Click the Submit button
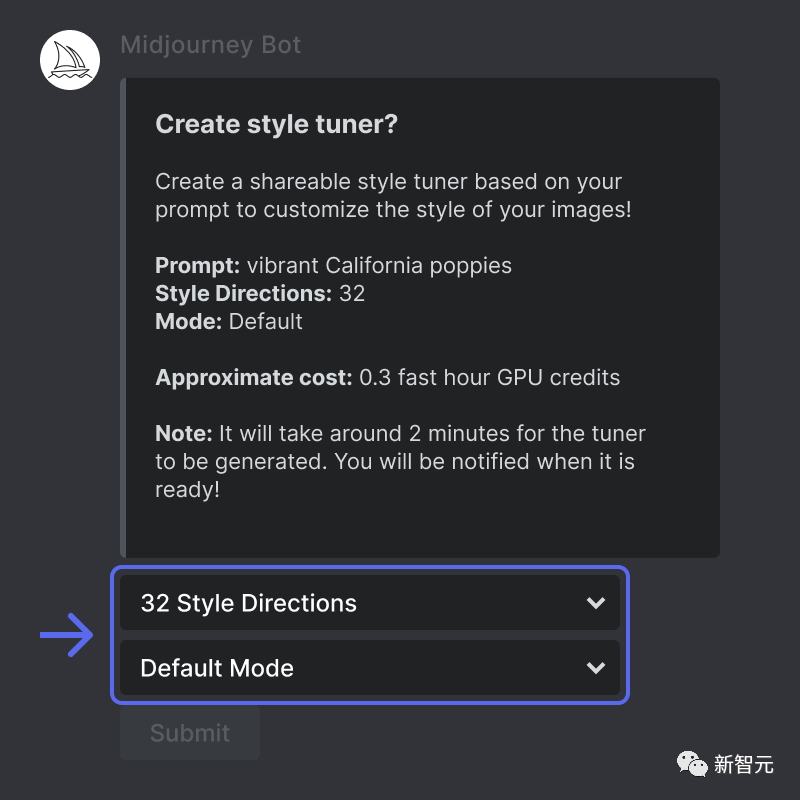 (x=190, y=733)
